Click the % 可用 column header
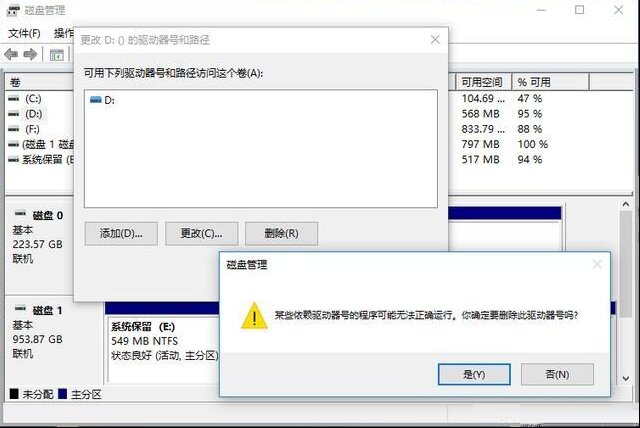Viewport: 640px width, 428px height. click(x=550, y=82)
